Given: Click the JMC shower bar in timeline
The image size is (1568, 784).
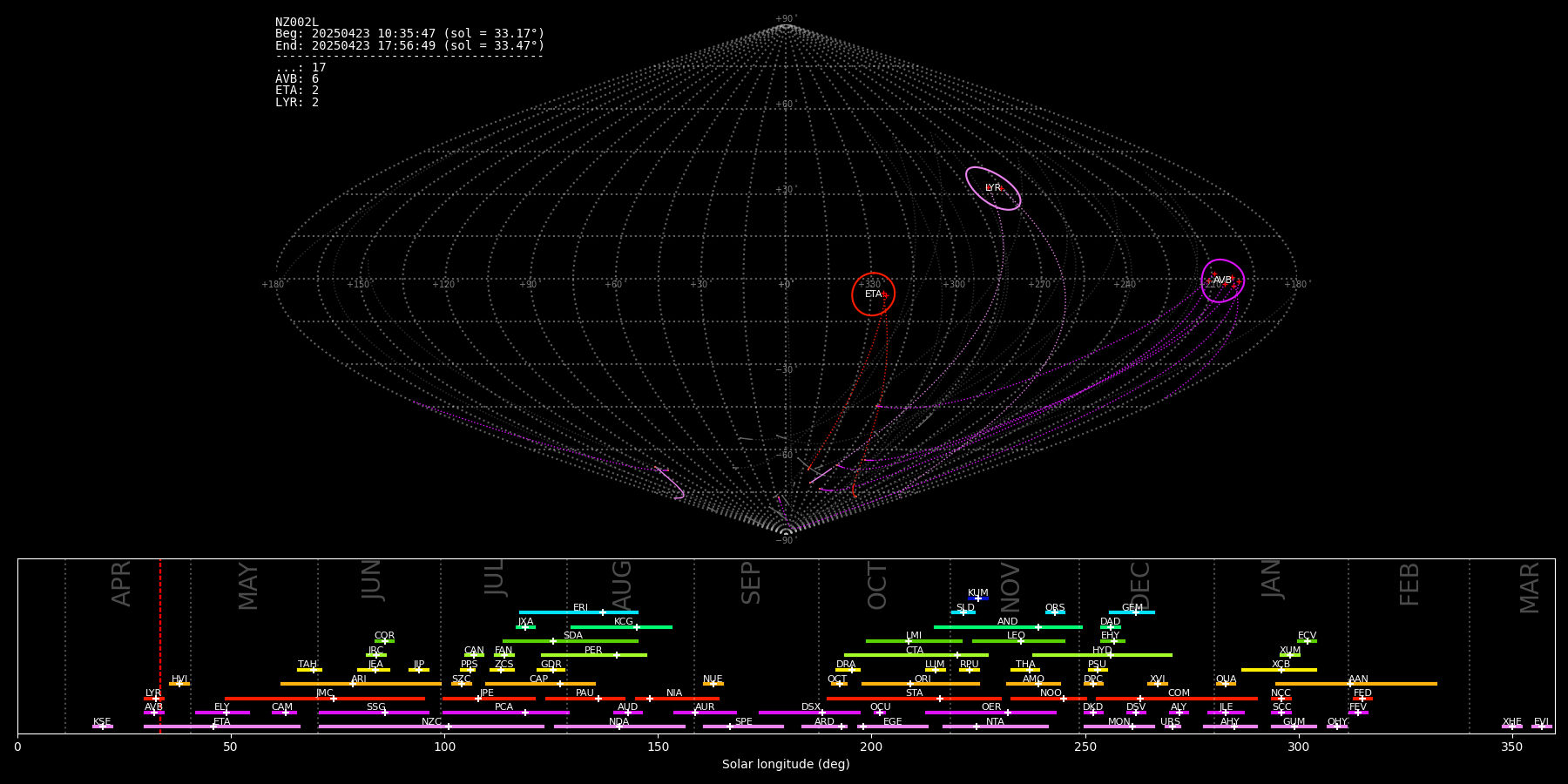Looking at the screenshot, I should click(x=325, y=699).
